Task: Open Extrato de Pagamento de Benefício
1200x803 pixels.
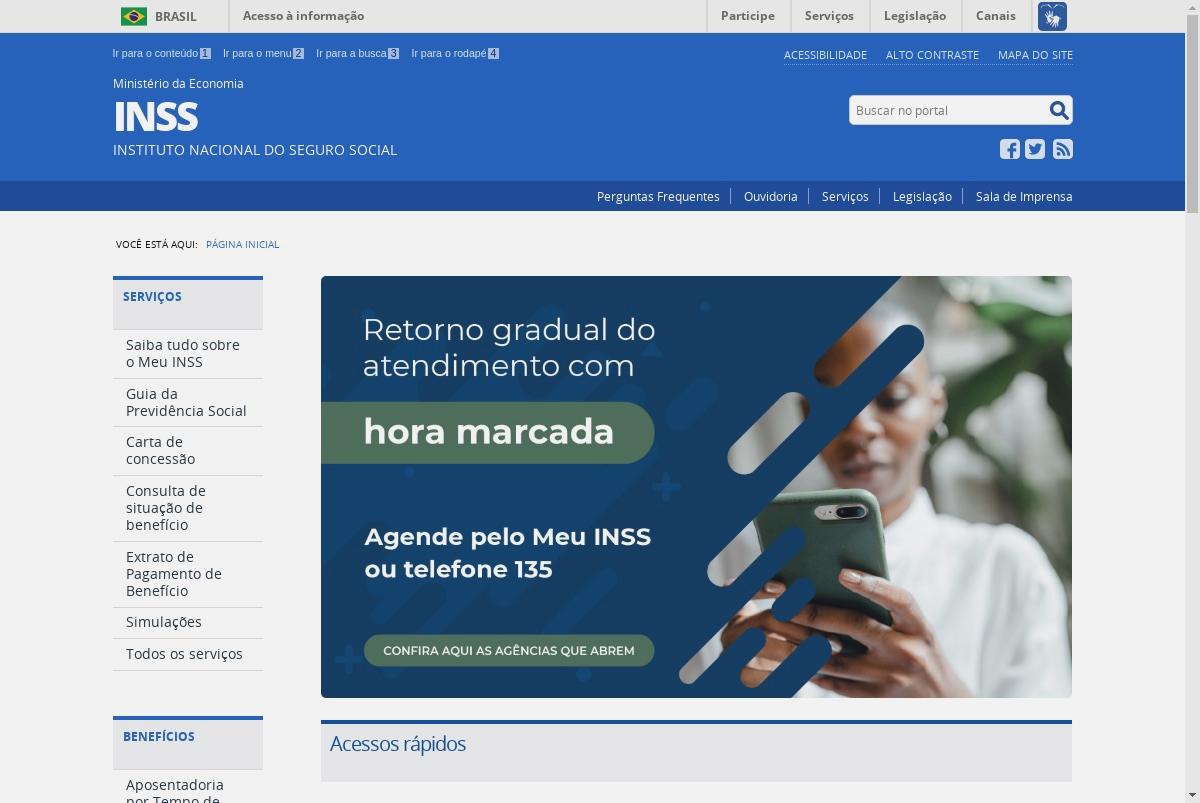Action: point(188,574)
